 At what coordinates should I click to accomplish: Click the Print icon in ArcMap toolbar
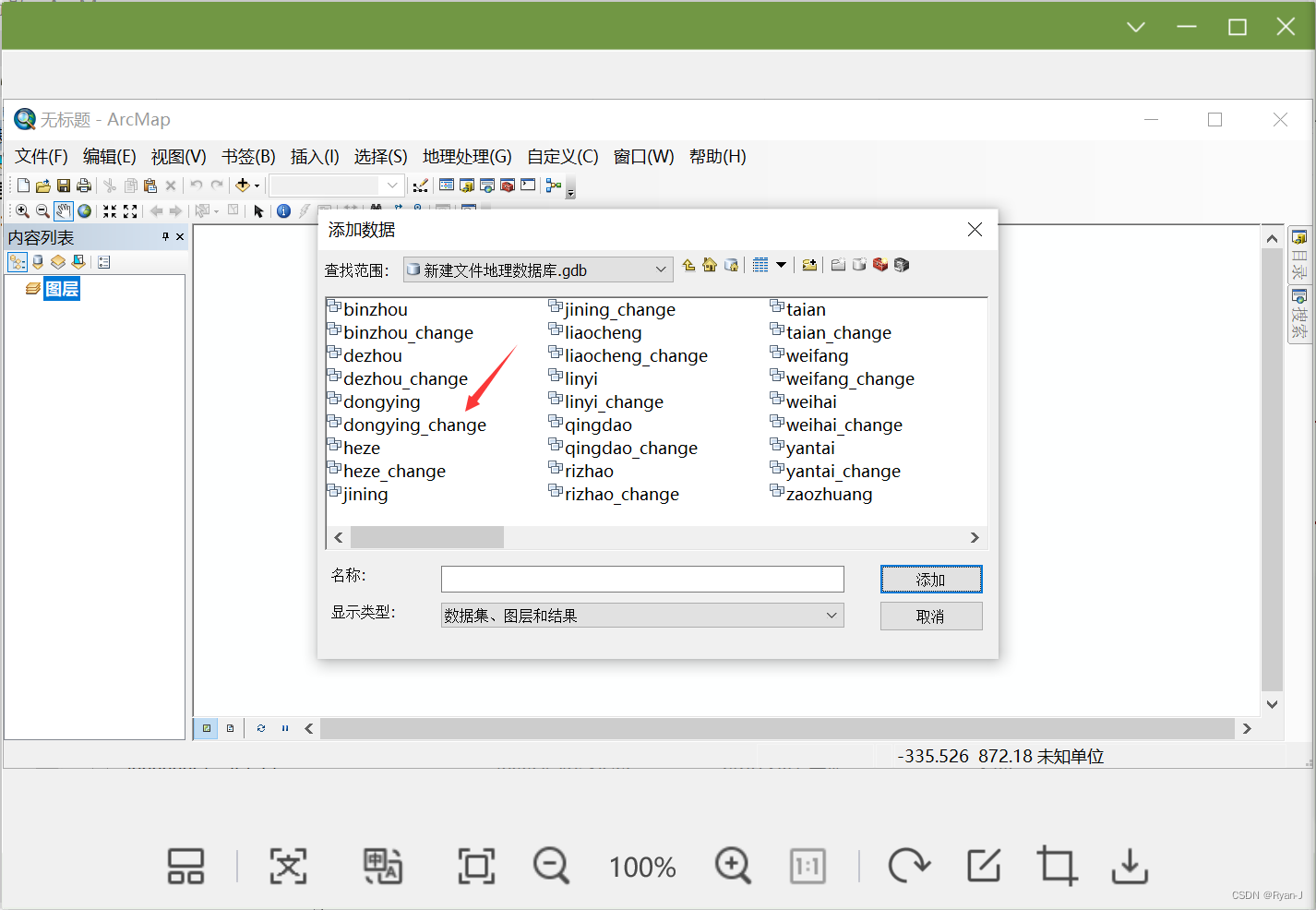click(x=83, y=186)
